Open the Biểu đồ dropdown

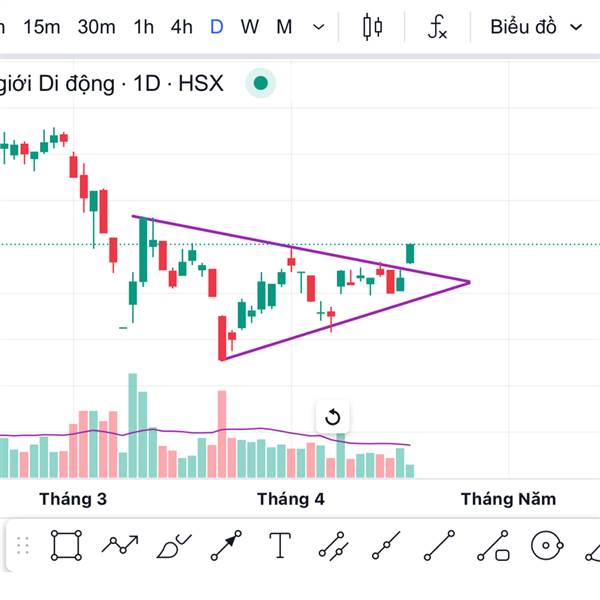pyautogui.click(x=535, y=27)
